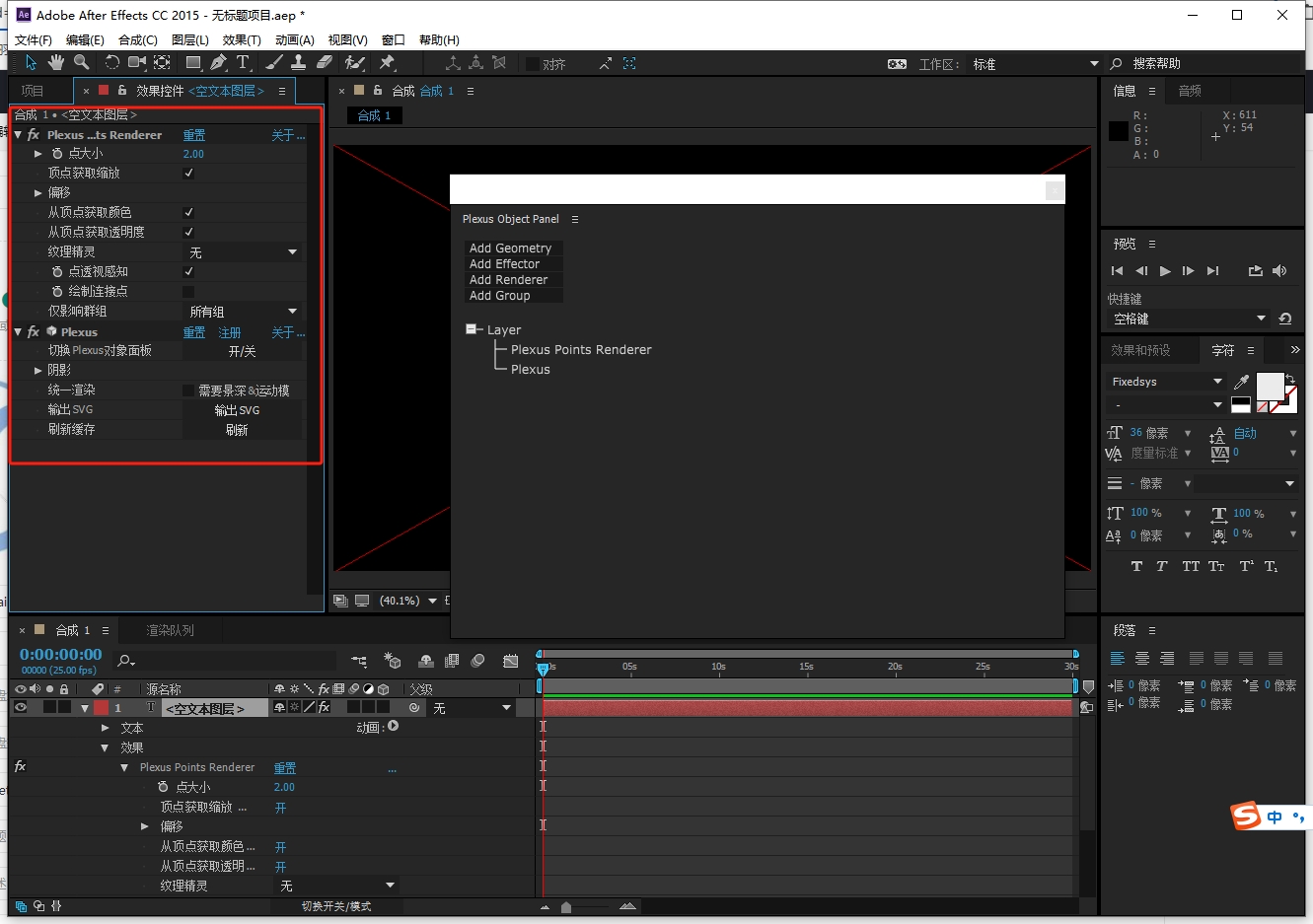This screenshot has width=1313, height=924.
Task: Toggle 从顶点获取透明度 checkbox
Action: pyautogui.click(x=188, y=232)
